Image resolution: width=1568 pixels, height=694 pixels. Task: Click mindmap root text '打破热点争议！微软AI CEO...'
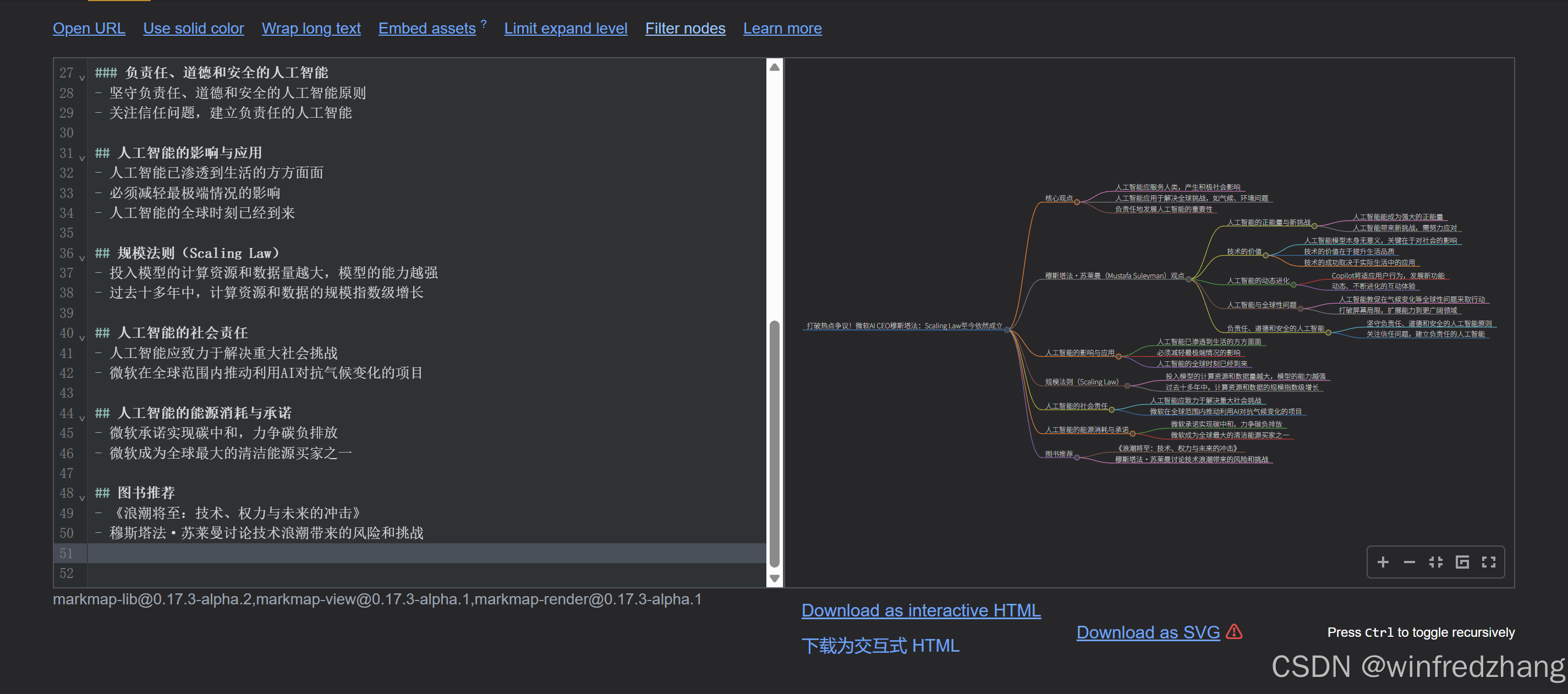(904, 326)
